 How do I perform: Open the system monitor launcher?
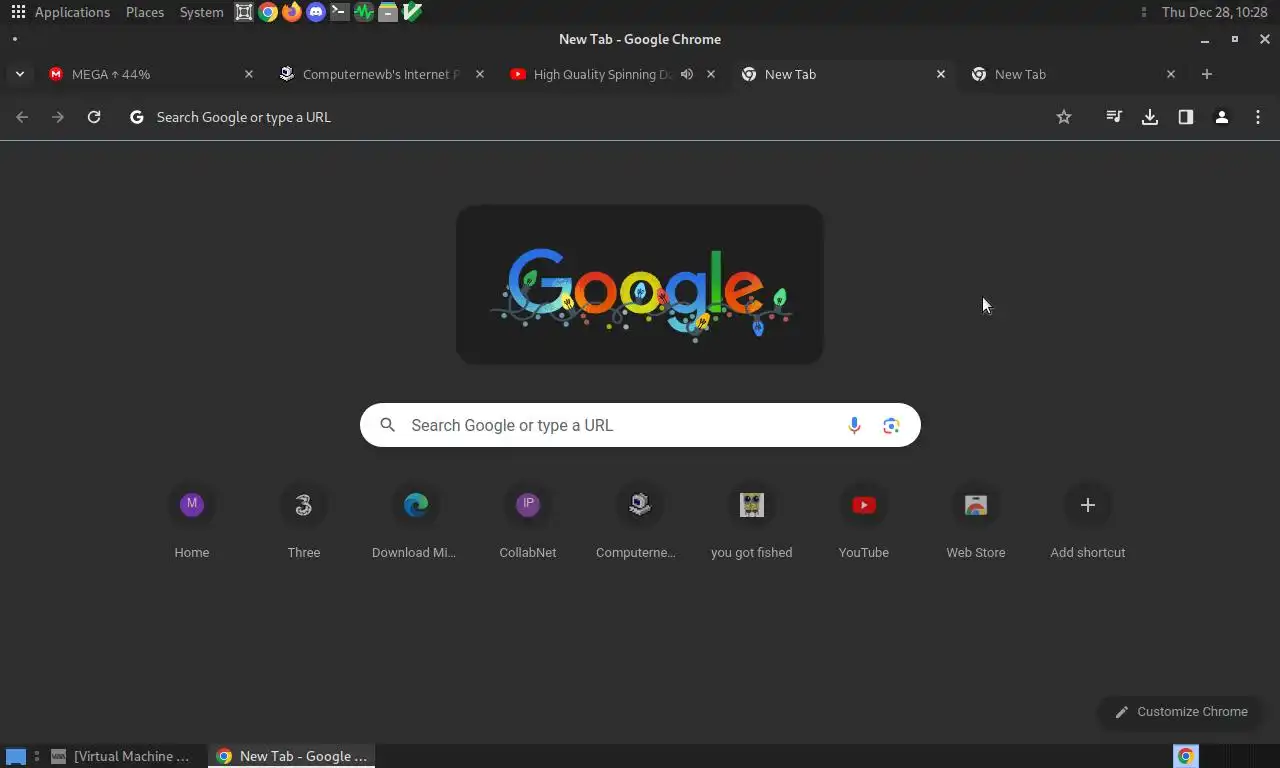click(x=364, y=12)
